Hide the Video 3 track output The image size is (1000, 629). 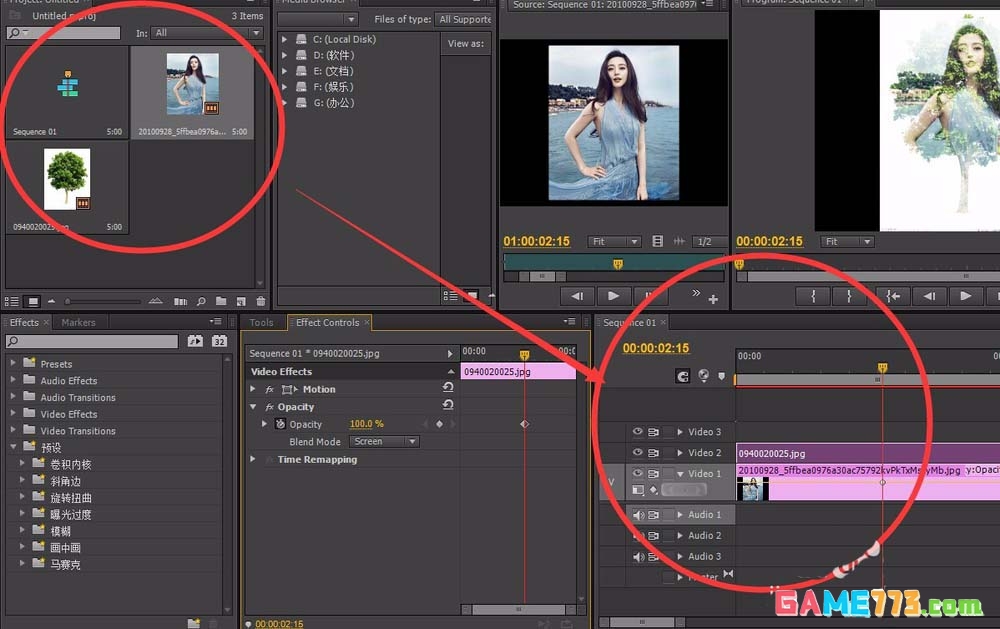637,432
